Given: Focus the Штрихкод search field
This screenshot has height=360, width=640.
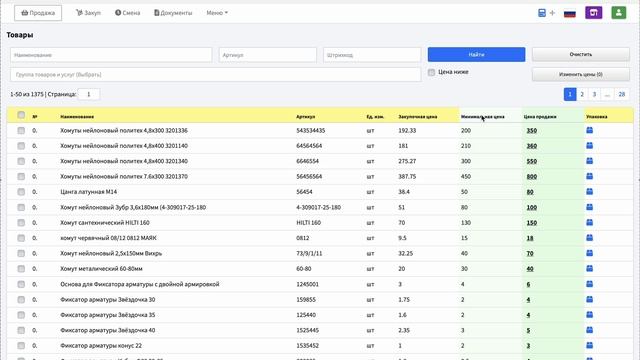Looking at the screenshot, I should pos(372,55).
